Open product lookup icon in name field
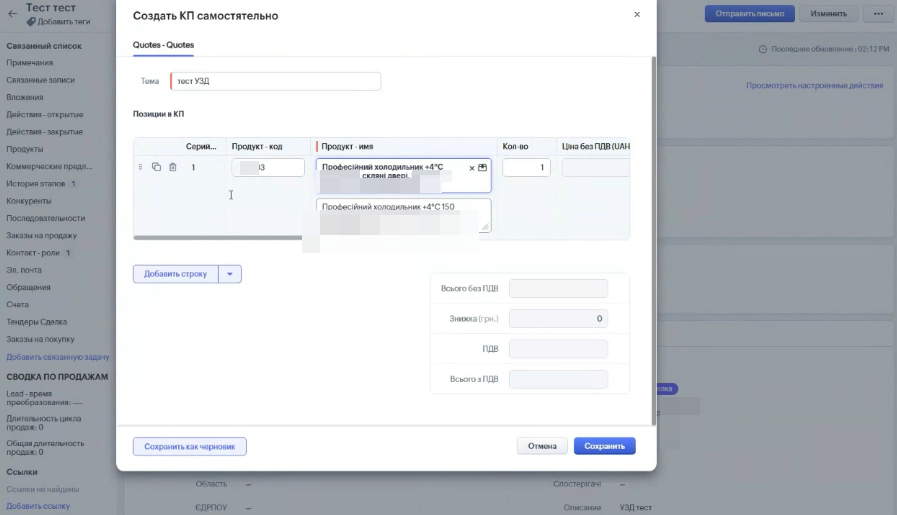 click(x=482, y=167)
